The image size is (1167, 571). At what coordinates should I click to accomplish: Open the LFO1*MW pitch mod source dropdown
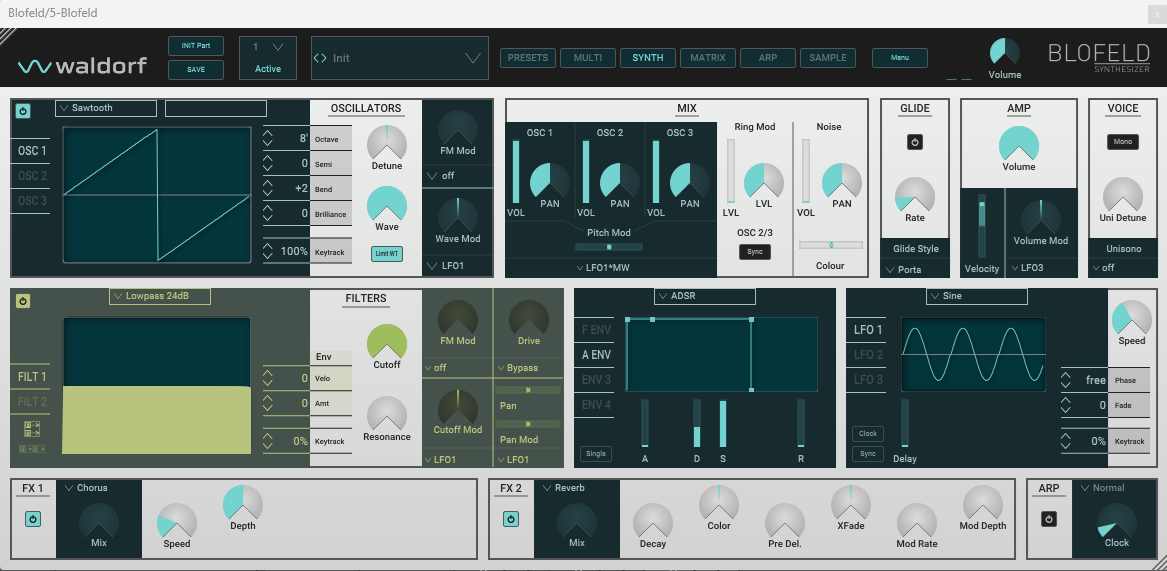coord(610,268)
